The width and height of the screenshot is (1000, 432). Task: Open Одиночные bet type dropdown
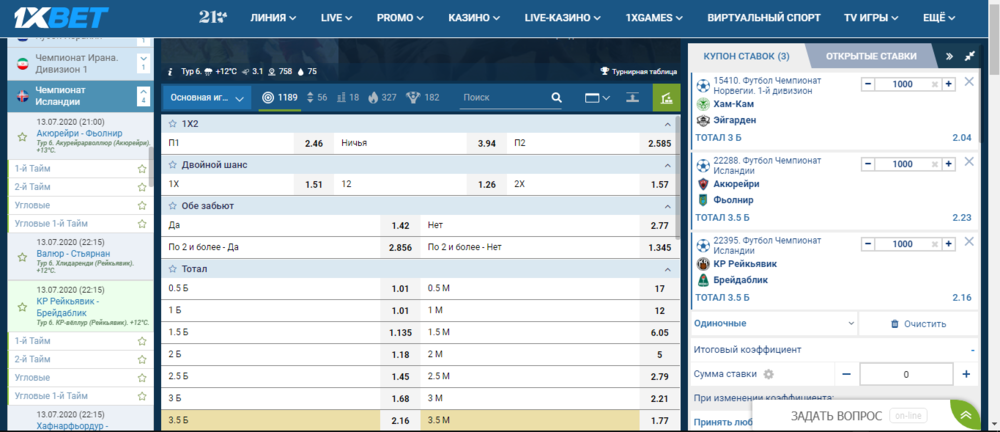pos(774,324)
